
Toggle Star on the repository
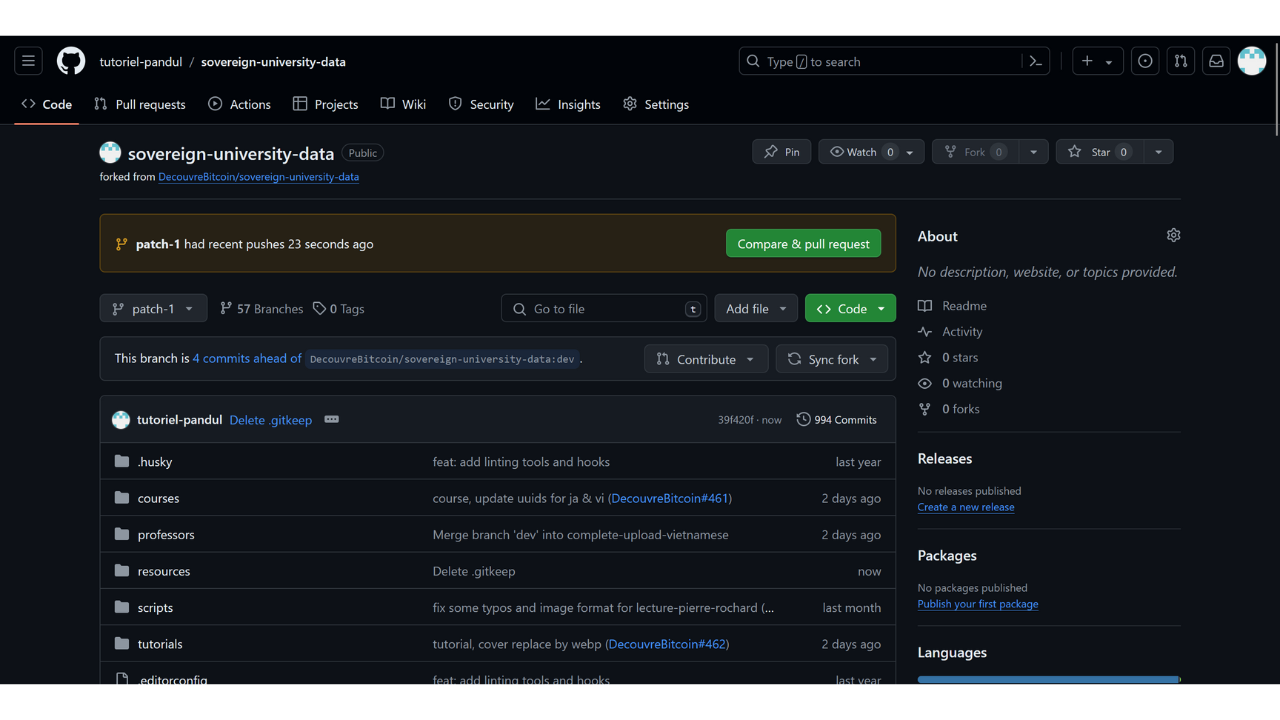1100,152
